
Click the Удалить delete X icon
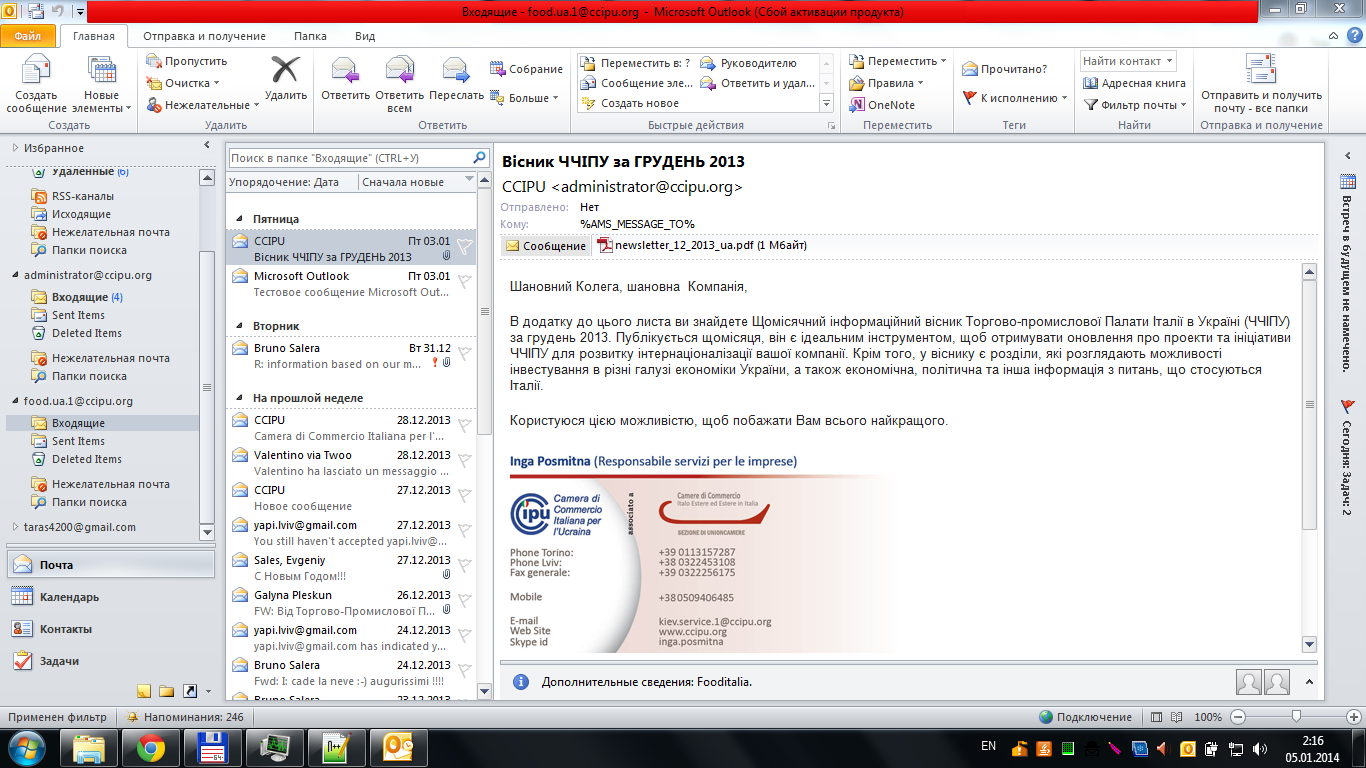[x=286, y=70]
